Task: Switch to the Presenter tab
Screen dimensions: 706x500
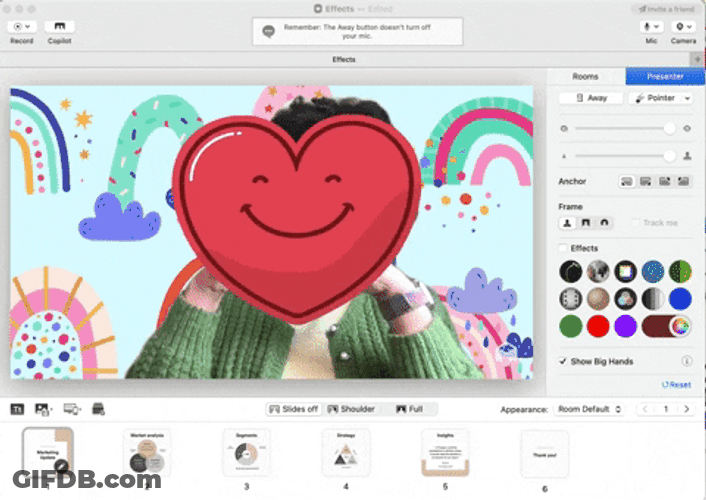Action: click(665, 77)
